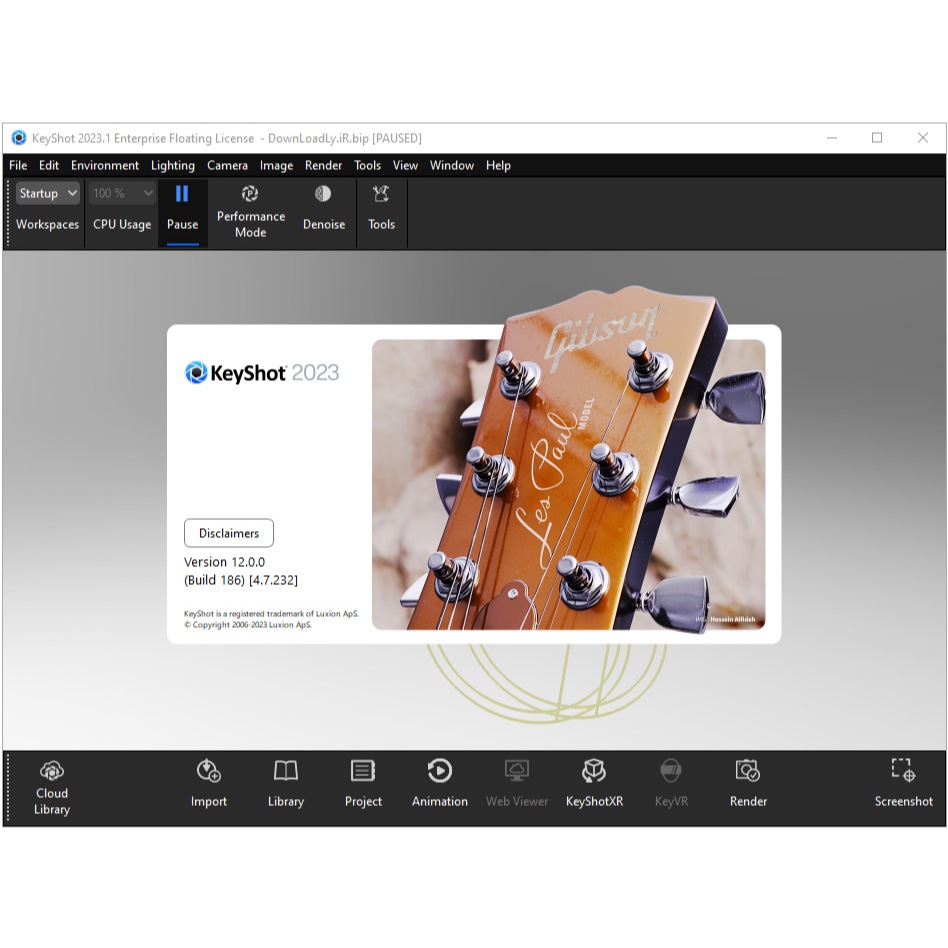This screenshot has height=948, width=948.
Task: Open the Camera menu
Action: (227, 166)
